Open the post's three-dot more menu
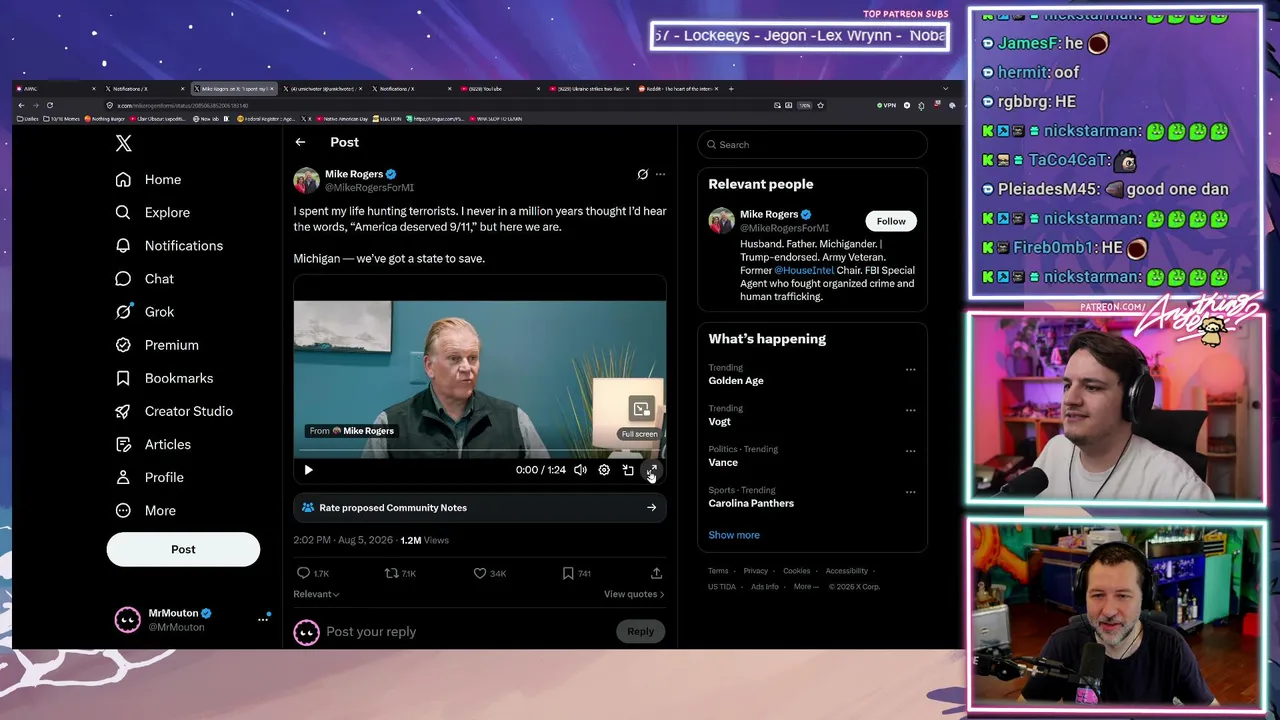Viewport: 1280px width, 720px height. tap(660, 174)
